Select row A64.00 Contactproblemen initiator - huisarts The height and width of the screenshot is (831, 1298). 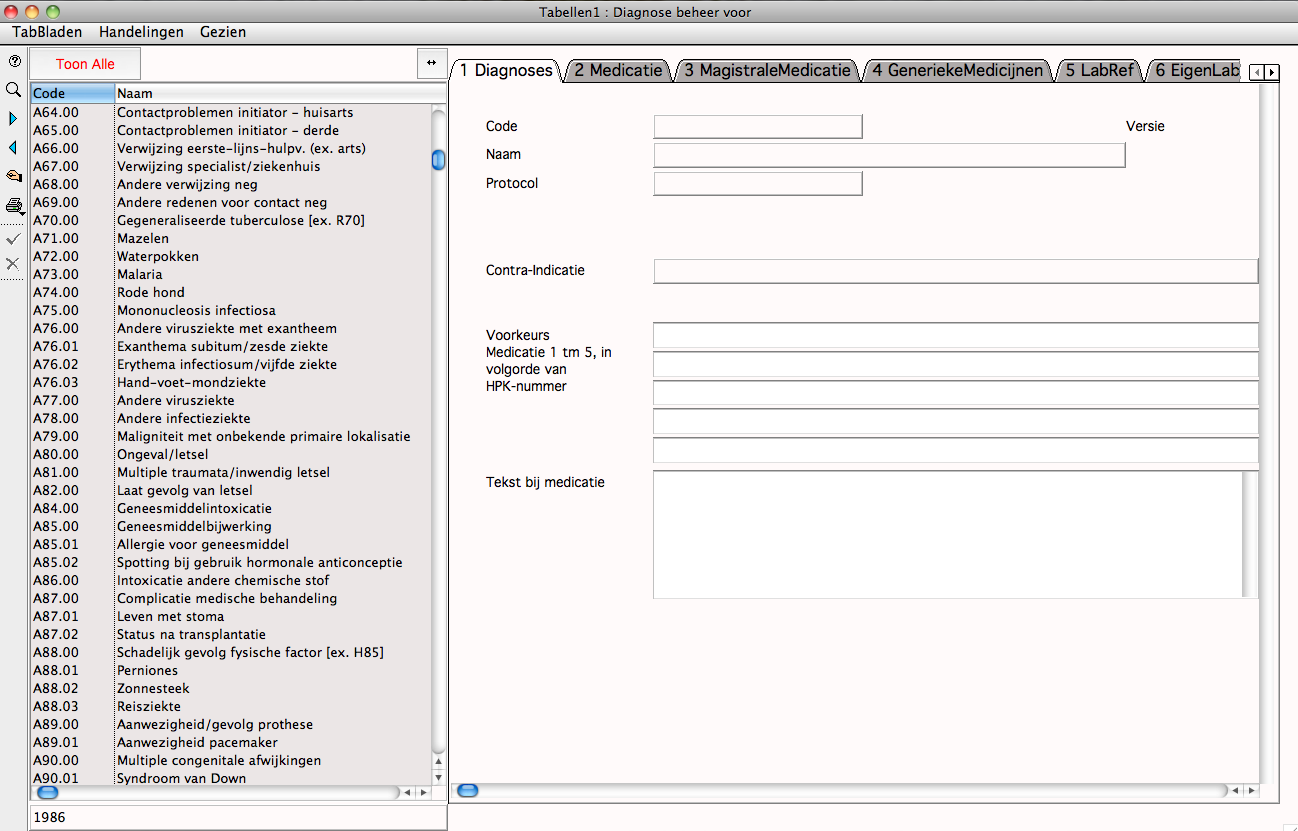pyautogui.click(x=231, y=112)
